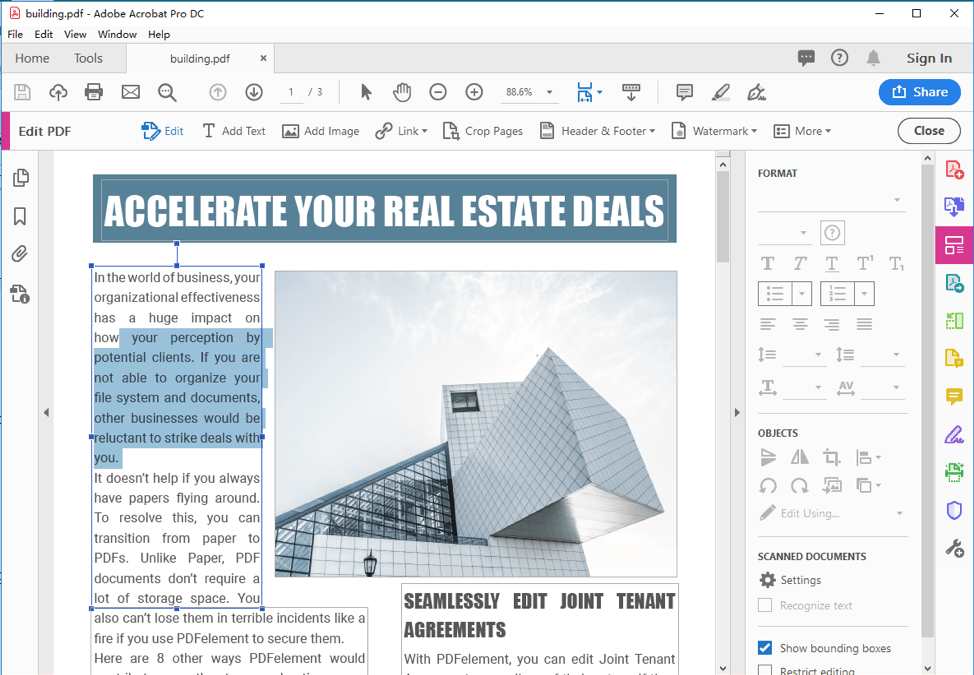Screen dimensions: 974x675
Task: Open the numbered list style dropdown
Action: click(x=864, y=294)
